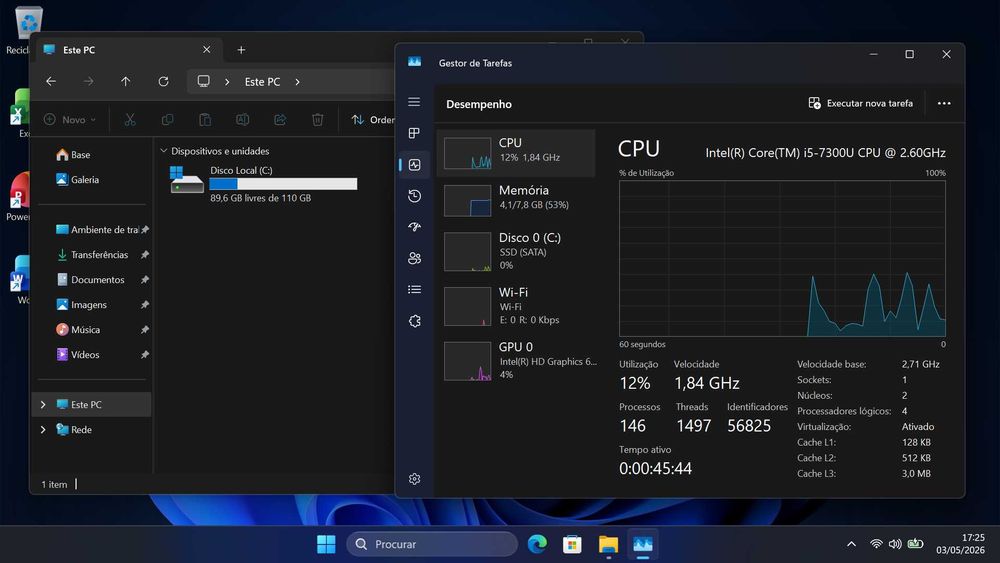Select the Wi-Fi performance entry
1000x563 pixels.
pyautogui.click(x=517, y=305)
